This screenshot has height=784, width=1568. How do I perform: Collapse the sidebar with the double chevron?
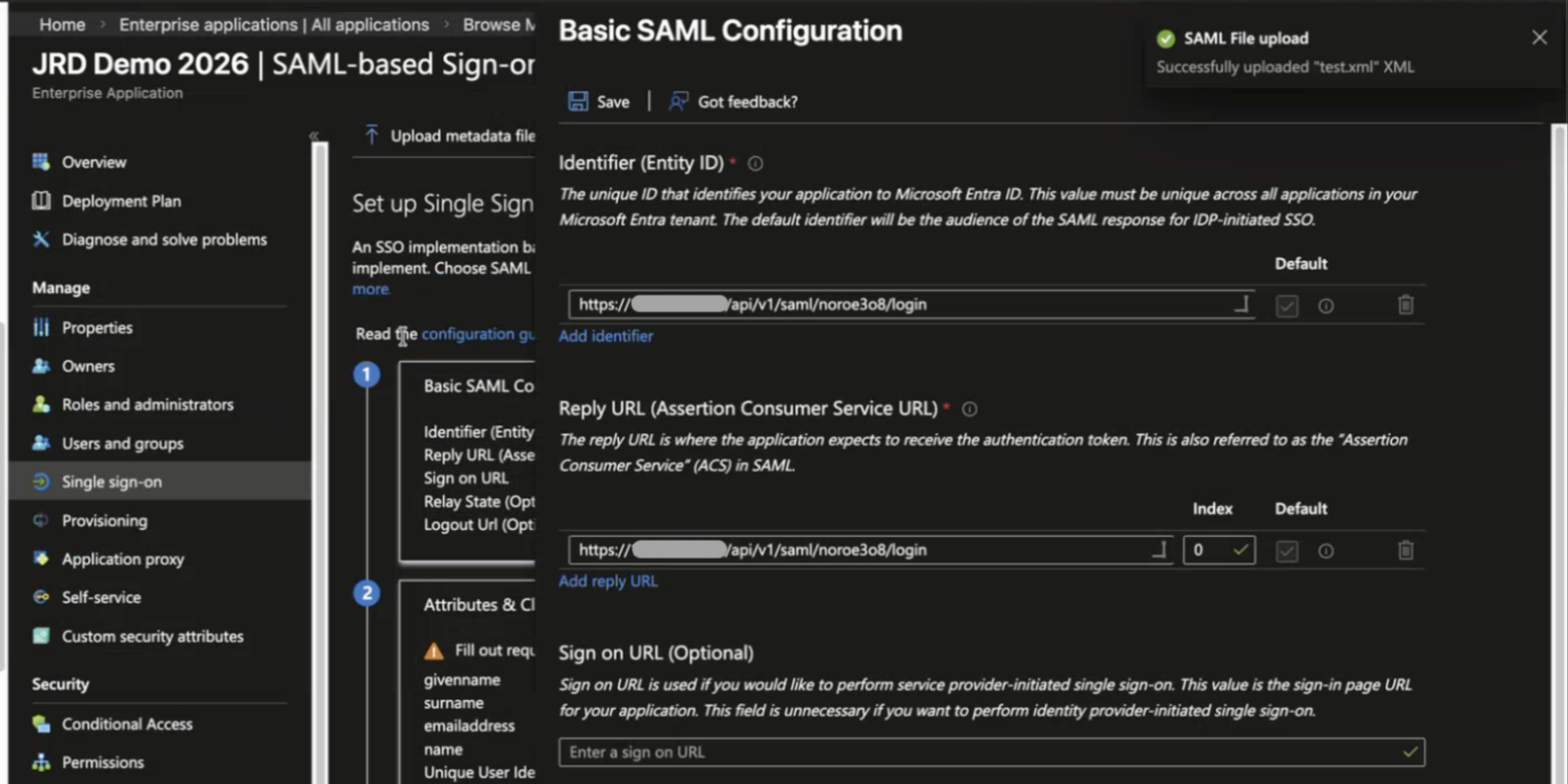pos(314,135)
